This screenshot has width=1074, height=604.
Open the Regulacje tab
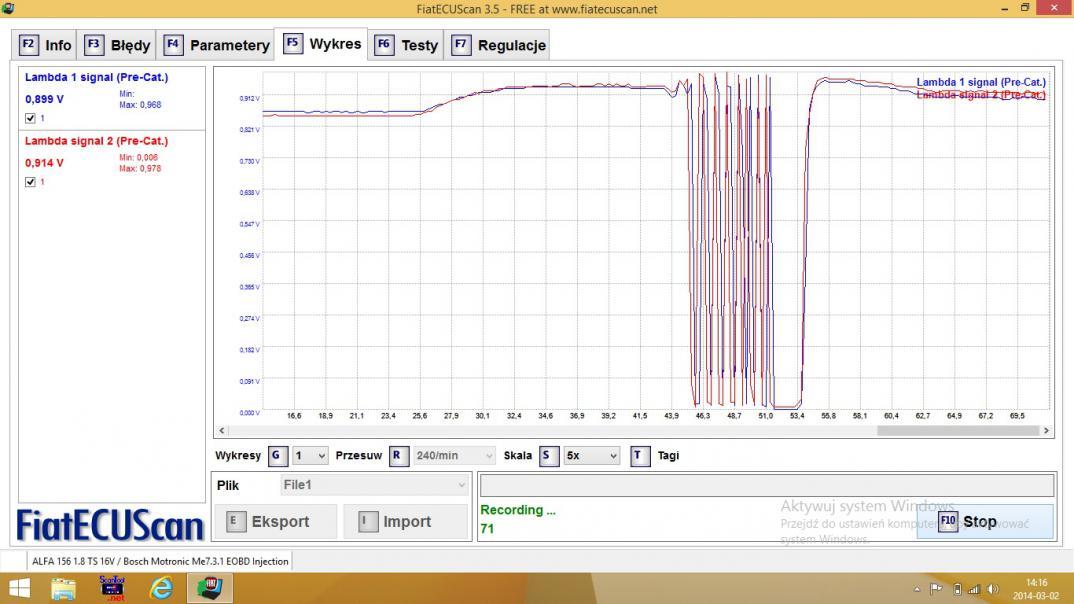tap(499, 45)
